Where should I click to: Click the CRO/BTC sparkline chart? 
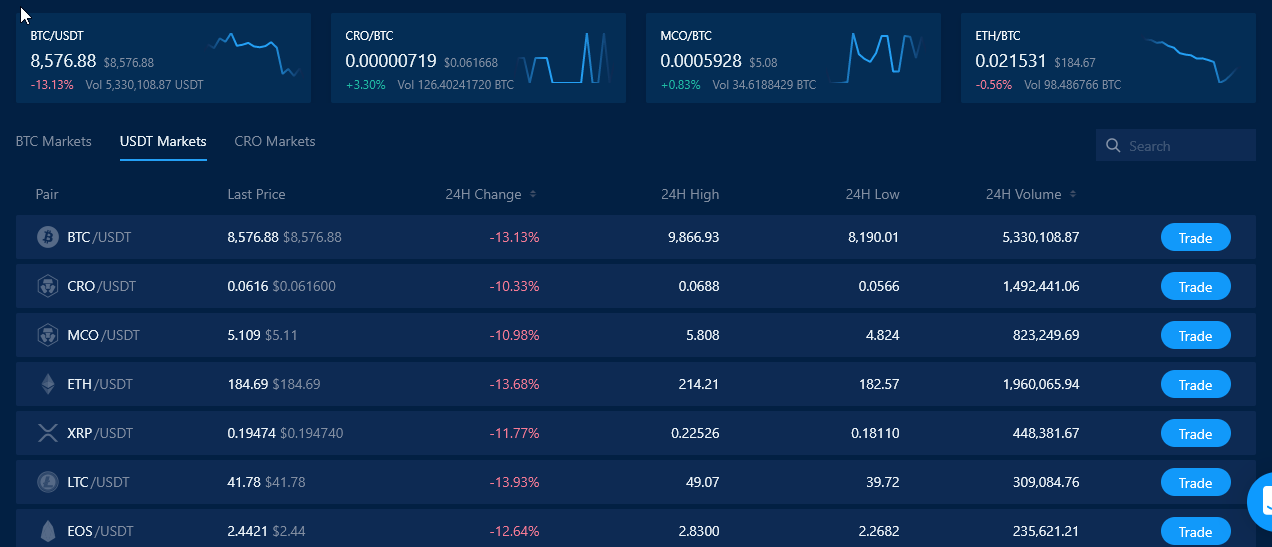tap(565, 57)
